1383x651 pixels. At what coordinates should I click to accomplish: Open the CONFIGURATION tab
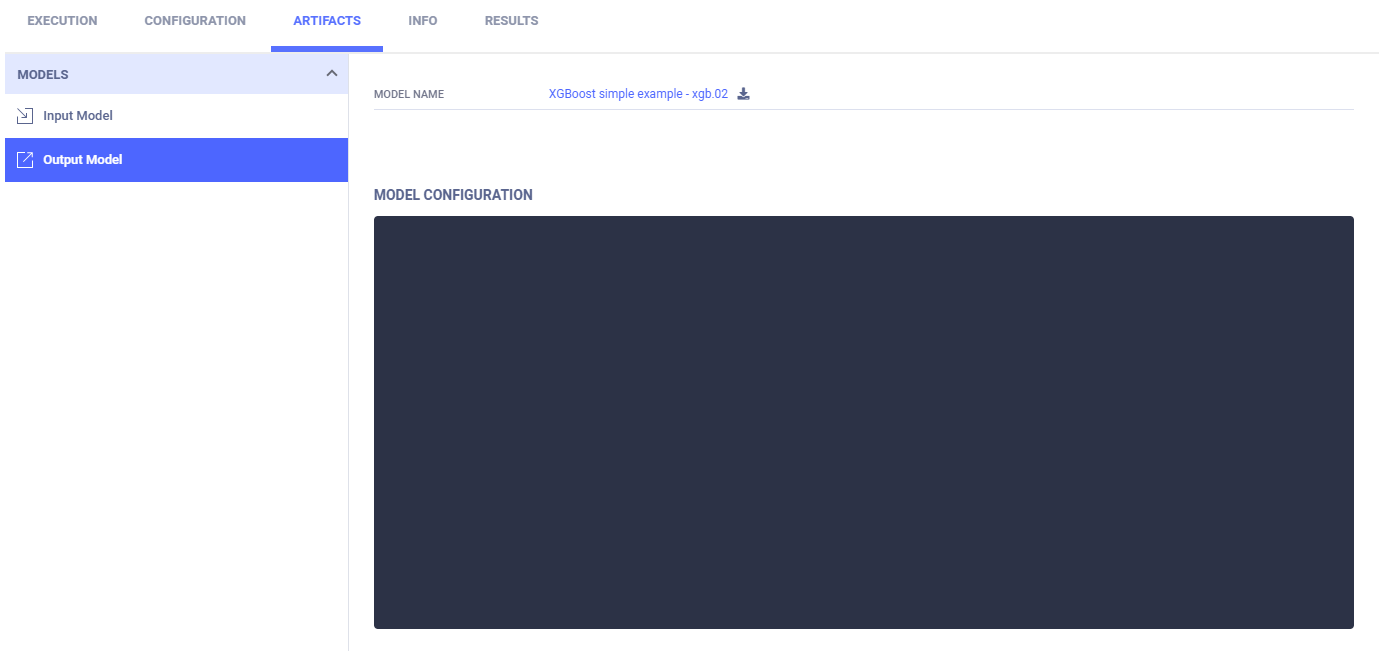[195, 21]
